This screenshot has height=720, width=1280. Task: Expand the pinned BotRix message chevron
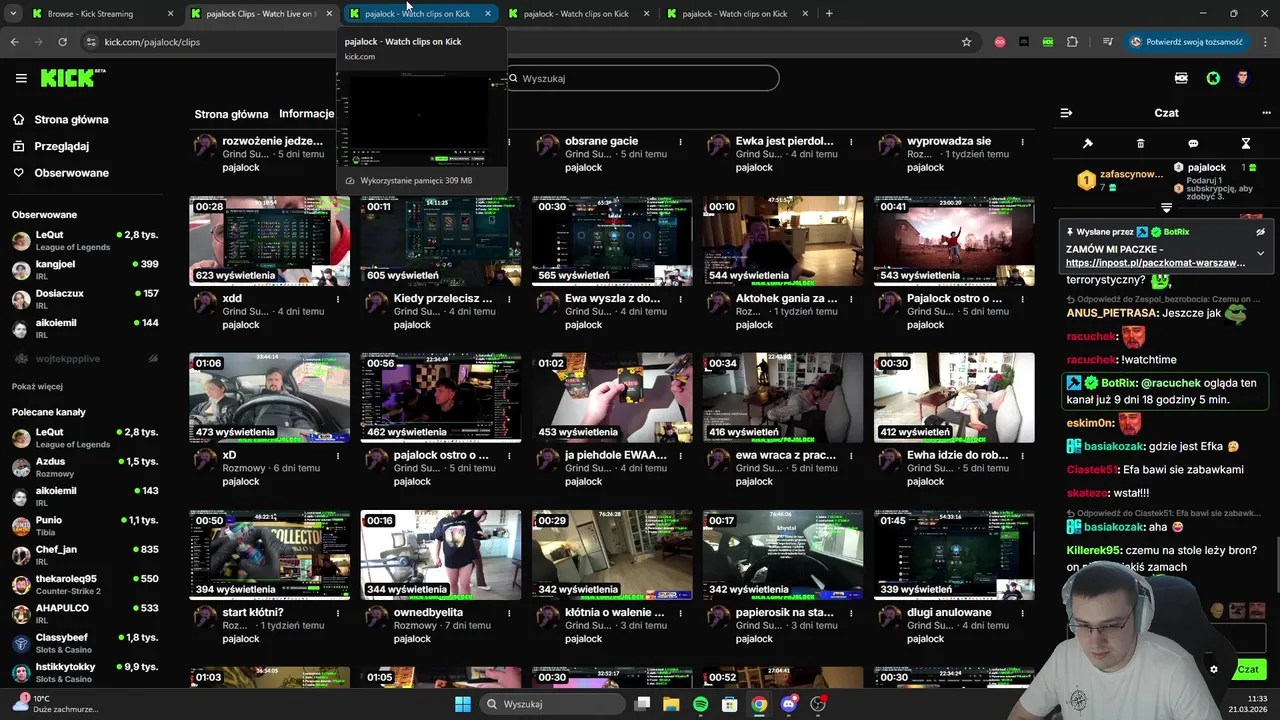[x=1260, y=254]
